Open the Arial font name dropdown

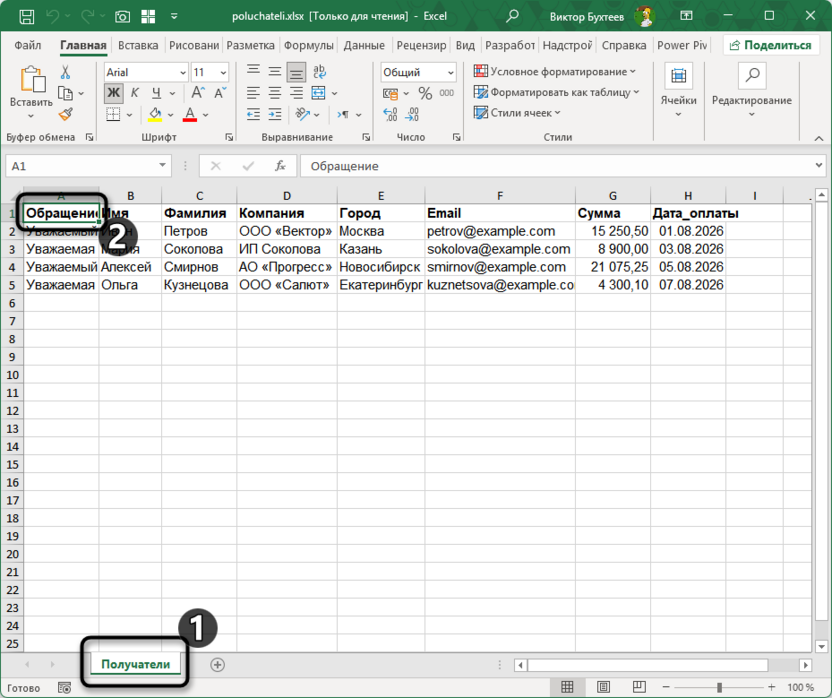[183, 73]
